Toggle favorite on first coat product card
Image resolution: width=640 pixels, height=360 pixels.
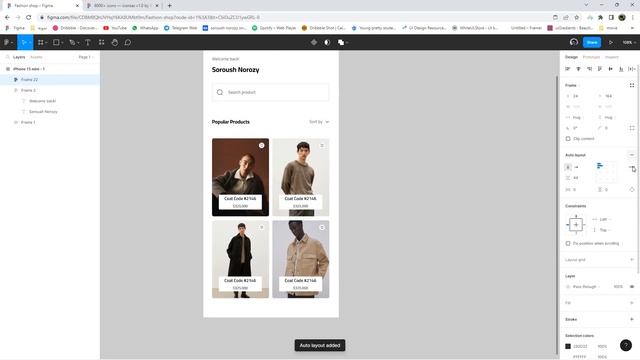point(262,145)
